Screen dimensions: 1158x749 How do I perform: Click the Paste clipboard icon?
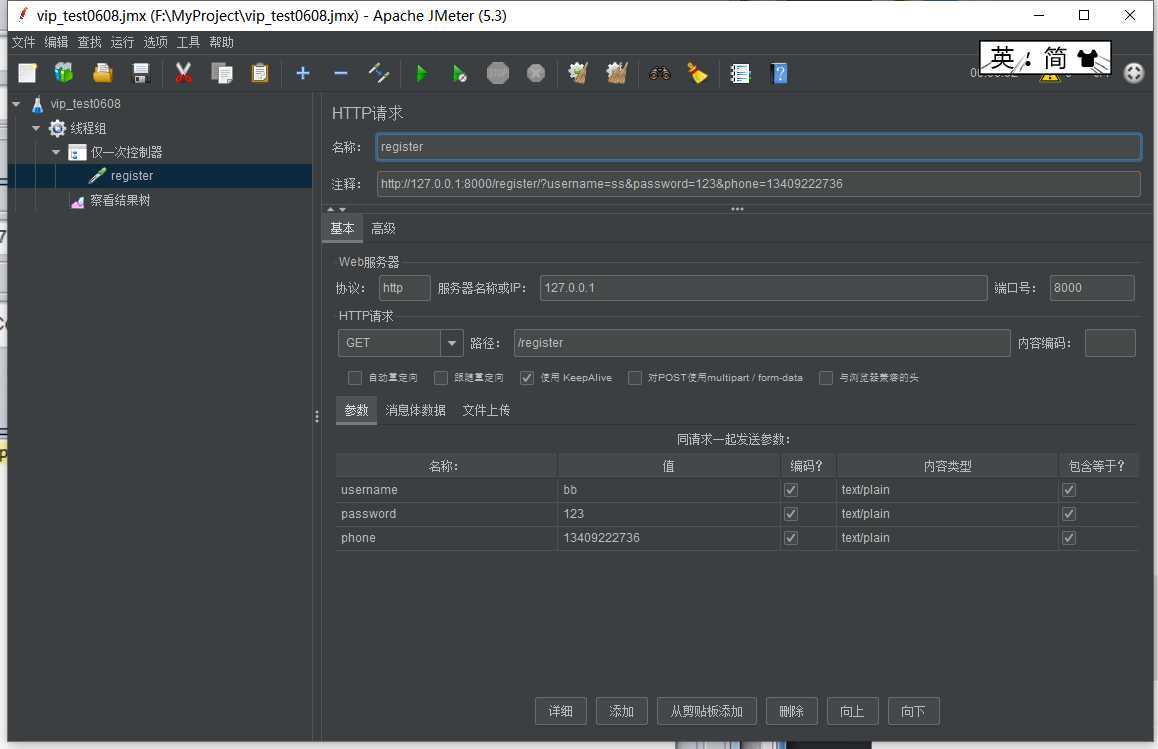click(x=260, y=73)
